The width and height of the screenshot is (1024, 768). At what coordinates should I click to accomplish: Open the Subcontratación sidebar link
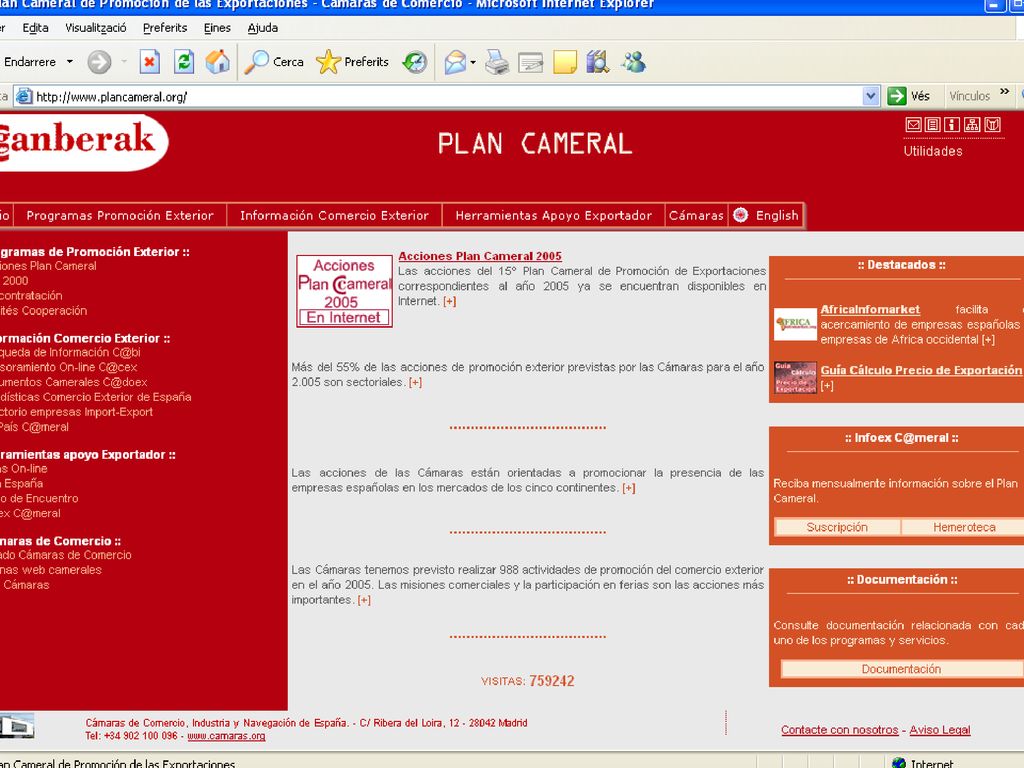coord(31,295)
